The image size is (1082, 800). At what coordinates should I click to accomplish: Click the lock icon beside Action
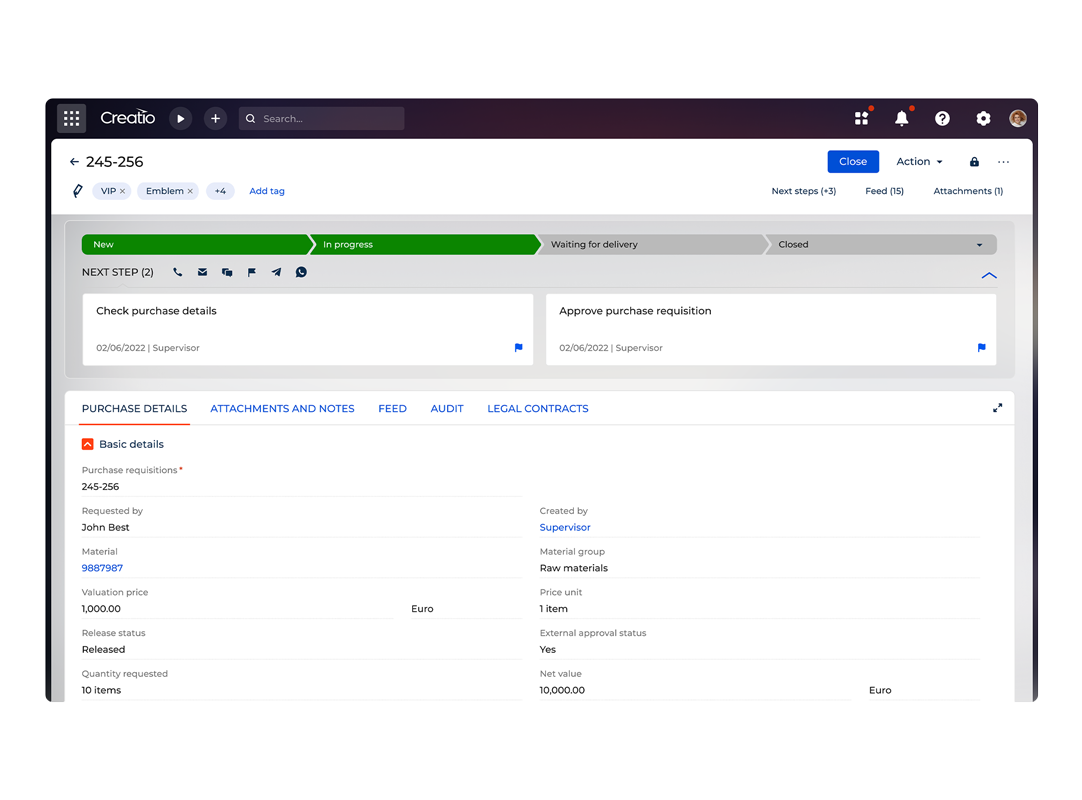pos(974,162)
